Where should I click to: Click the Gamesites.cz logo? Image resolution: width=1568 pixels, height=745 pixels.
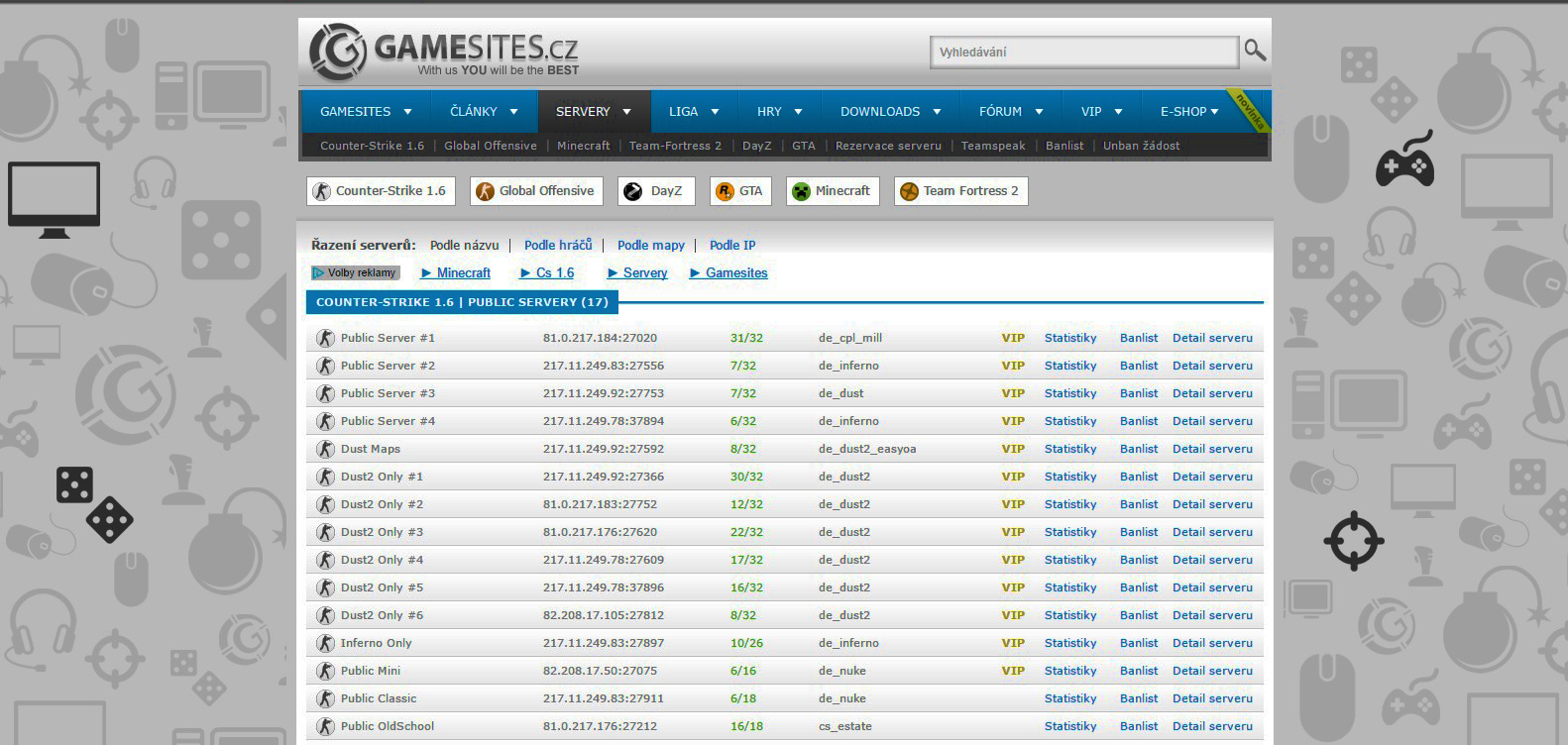(444, 52)
